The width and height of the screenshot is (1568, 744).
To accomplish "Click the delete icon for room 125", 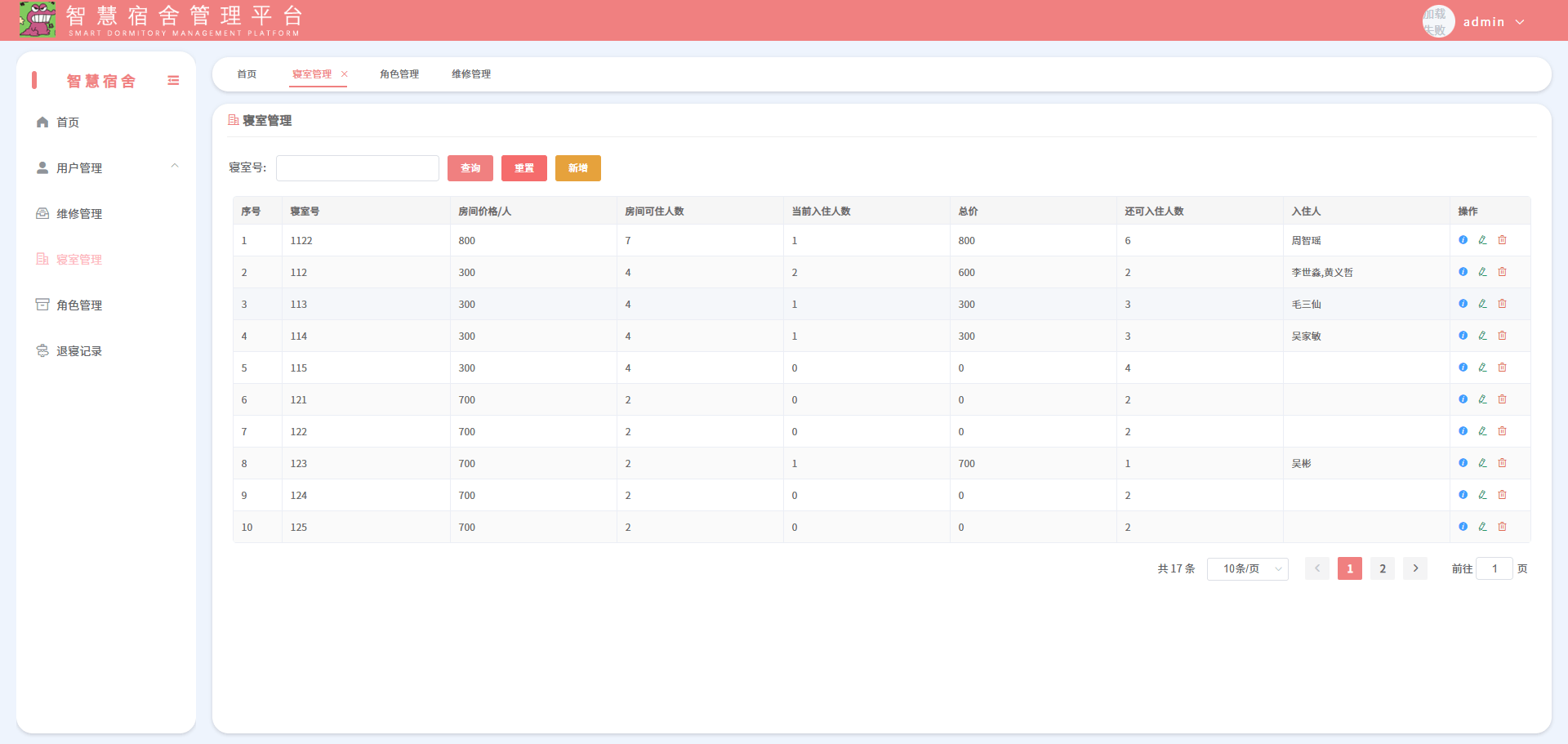I will click(x=1502, y=527).
